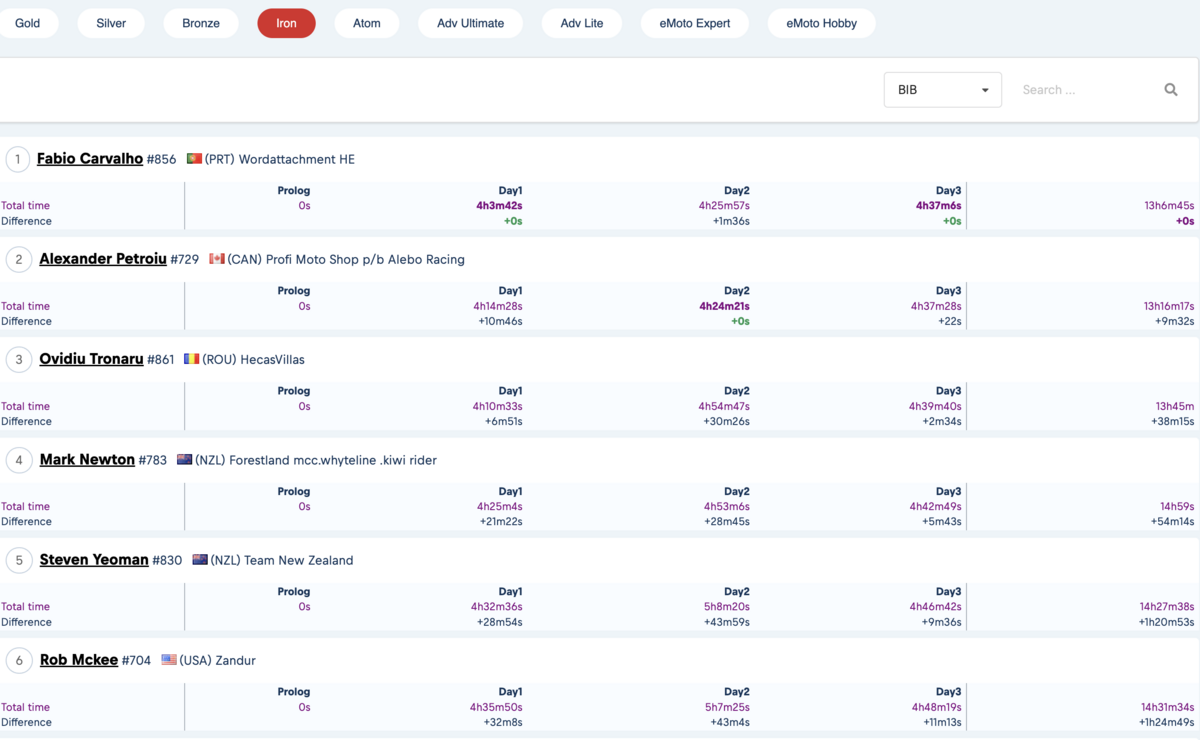Click Mark Newton's total 14h59s
Viewport: 1200px width, 740px height.
(1177, 506)
